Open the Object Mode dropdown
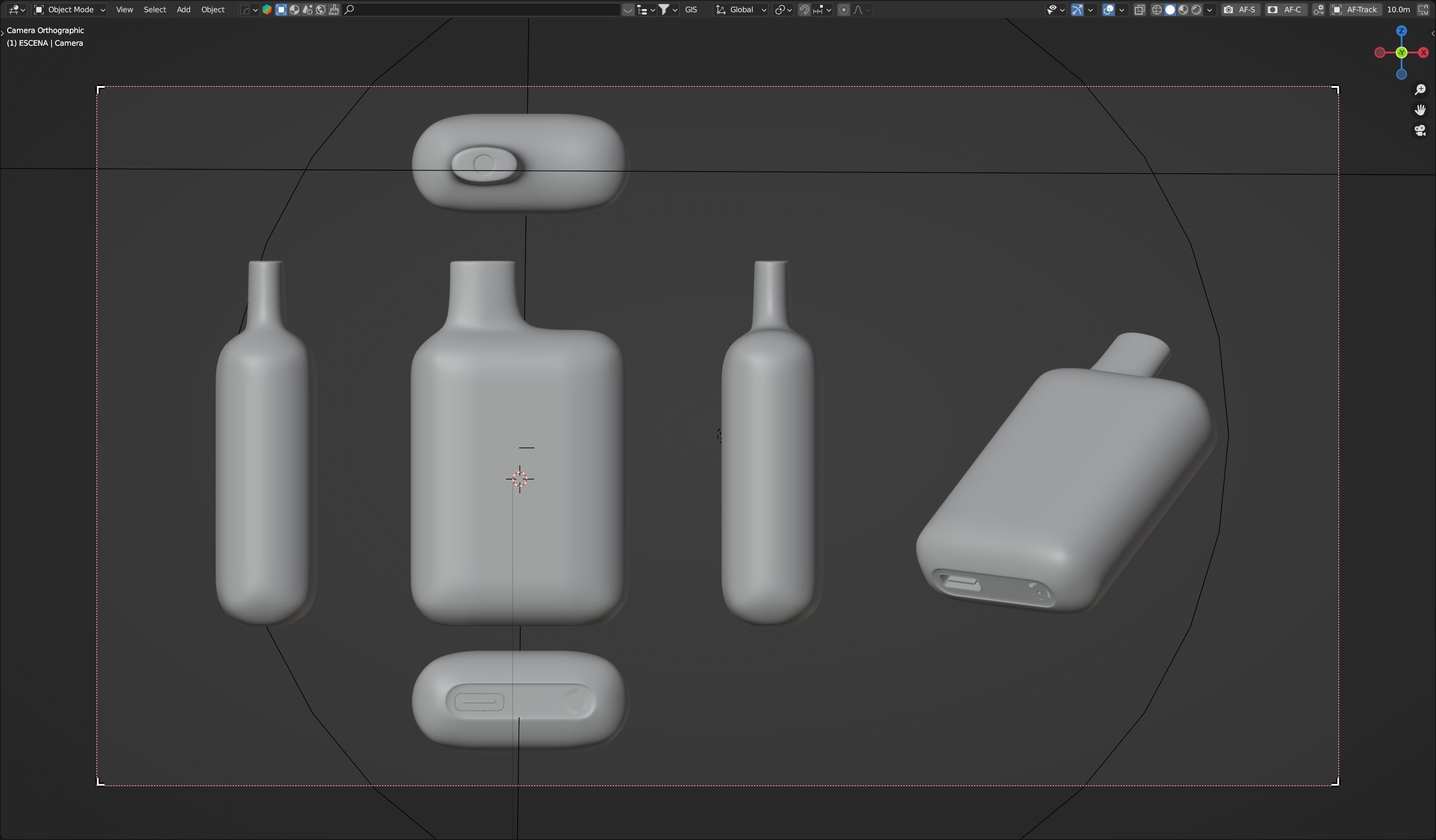This screenshot has width=1436, height=840. (70, 10)
